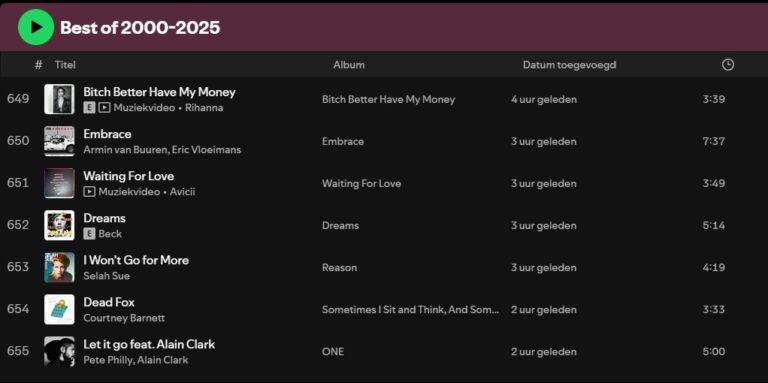Open the Reason album link
Screen dimensions: 768x383
(x=339, y=268)
